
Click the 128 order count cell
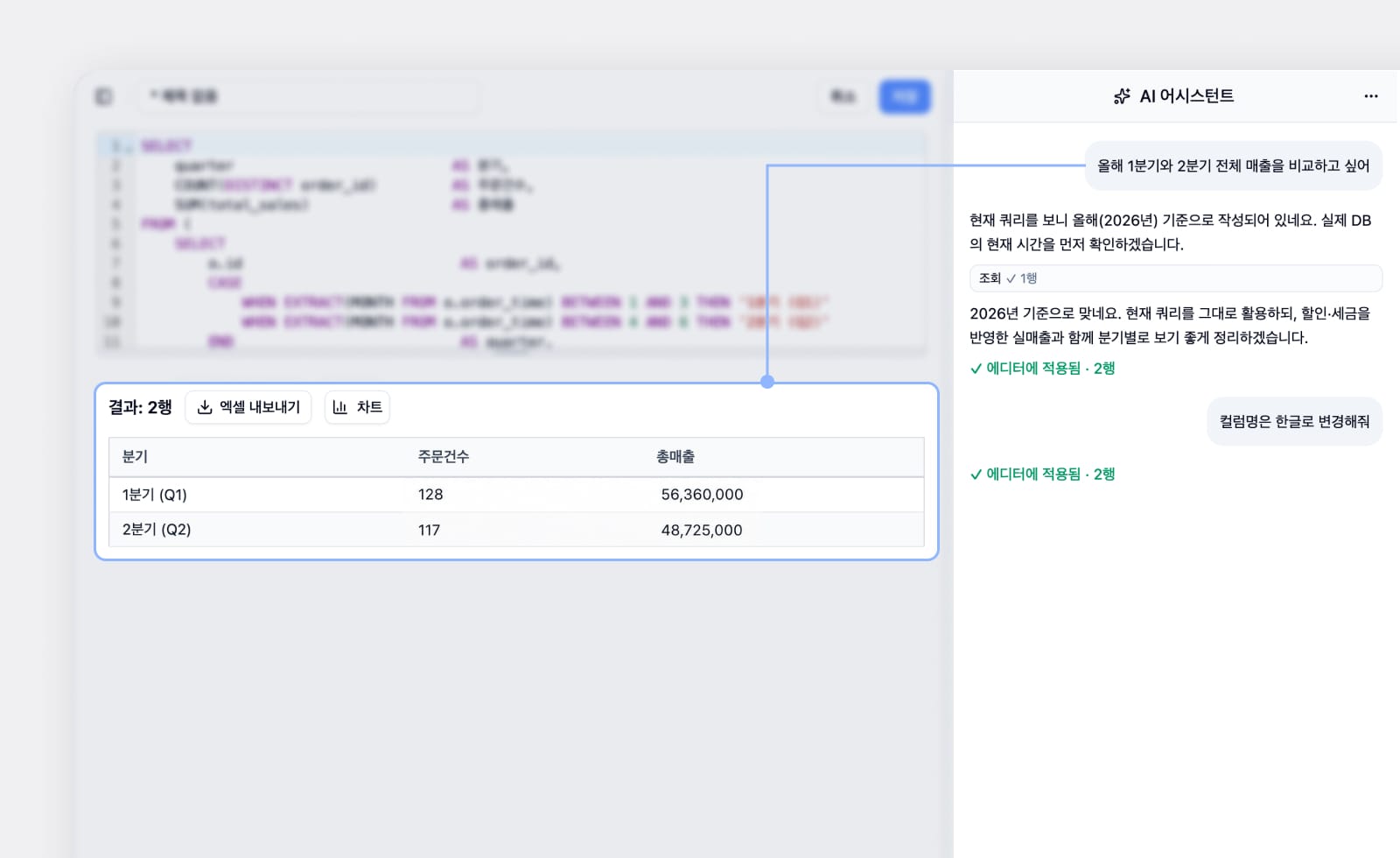click(x=430, y=495)
